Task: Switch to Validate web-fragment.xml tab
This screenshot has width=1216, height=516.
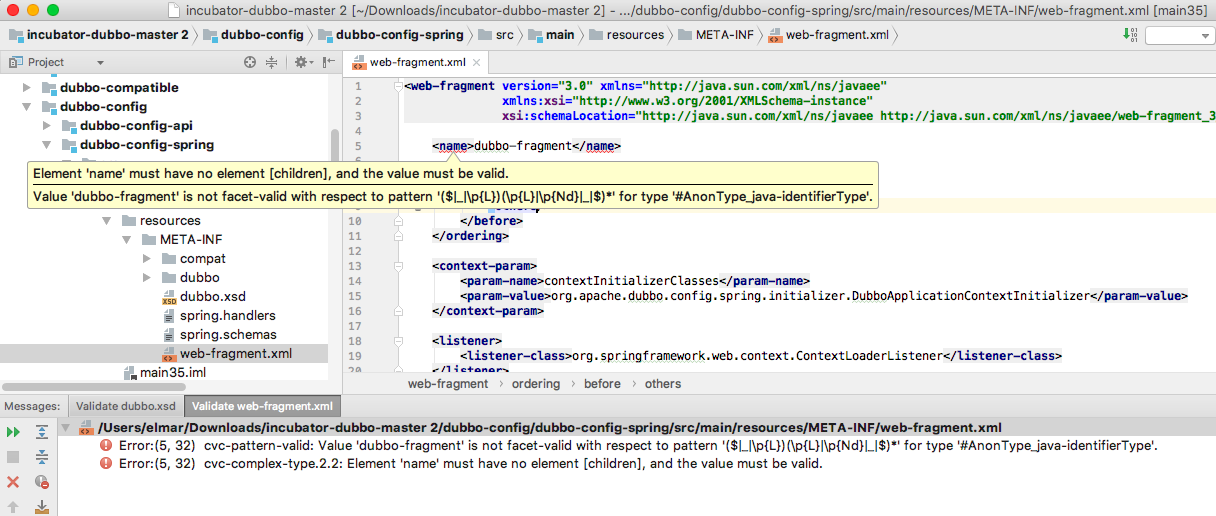Action: (x=262, y=406)
